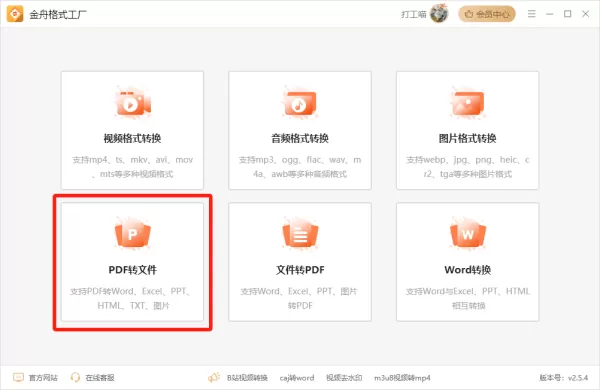Image resolution: width=600 pixels, height=390 pixels.
Task: Open the B站视频转换 shortcut
Action: pos(247,378)
